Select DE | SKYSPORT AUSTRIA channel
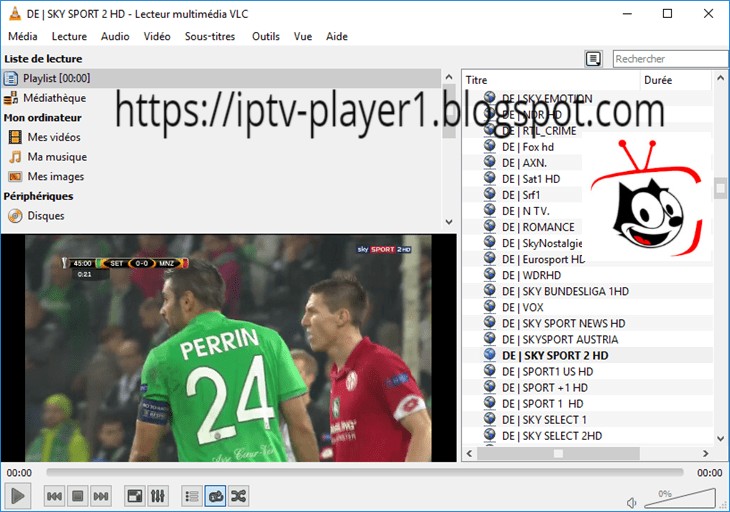The image size is (730, 512). 560,340
